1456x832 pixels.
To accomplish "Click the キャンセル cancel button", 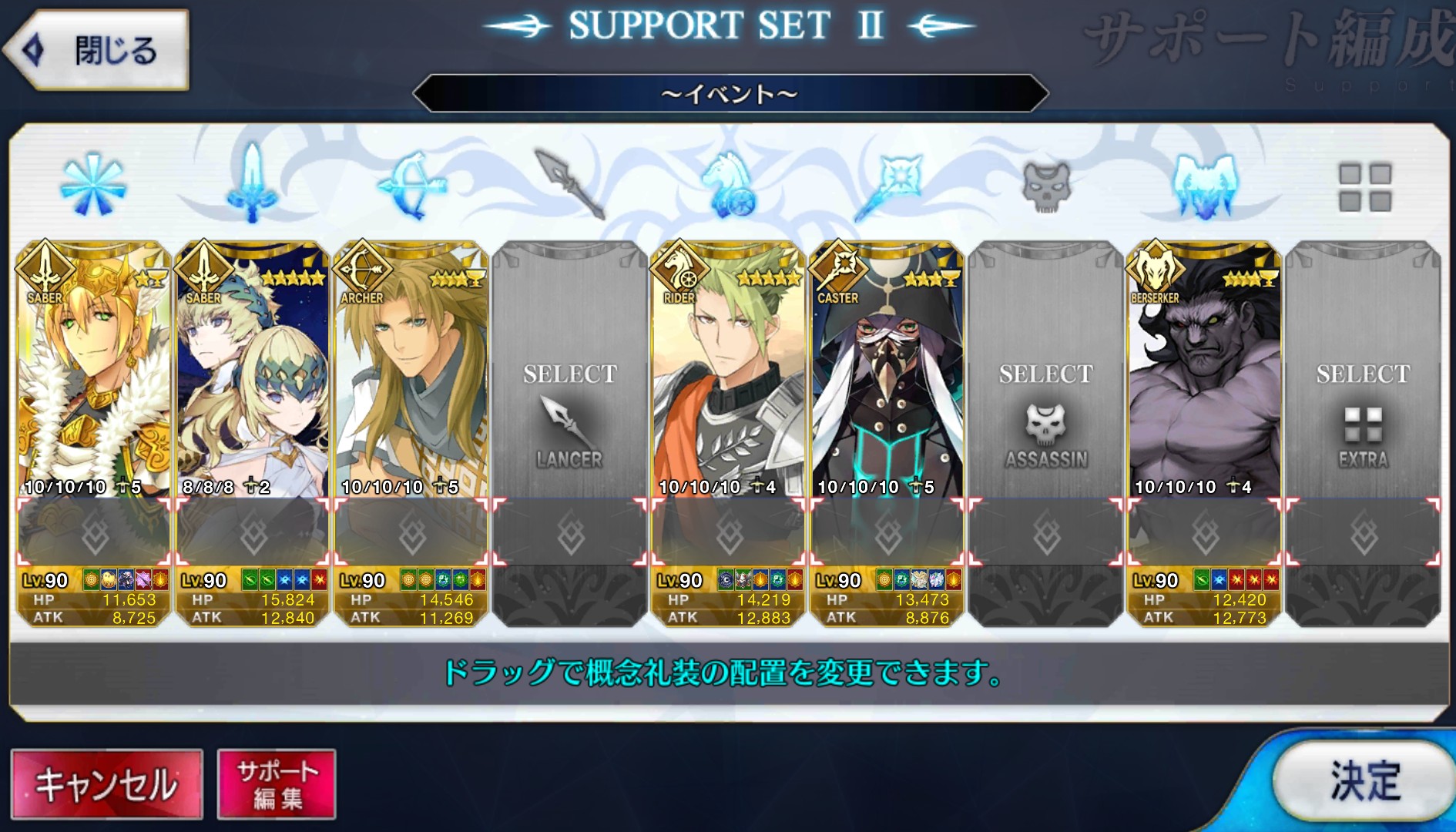I will [107, 784].
